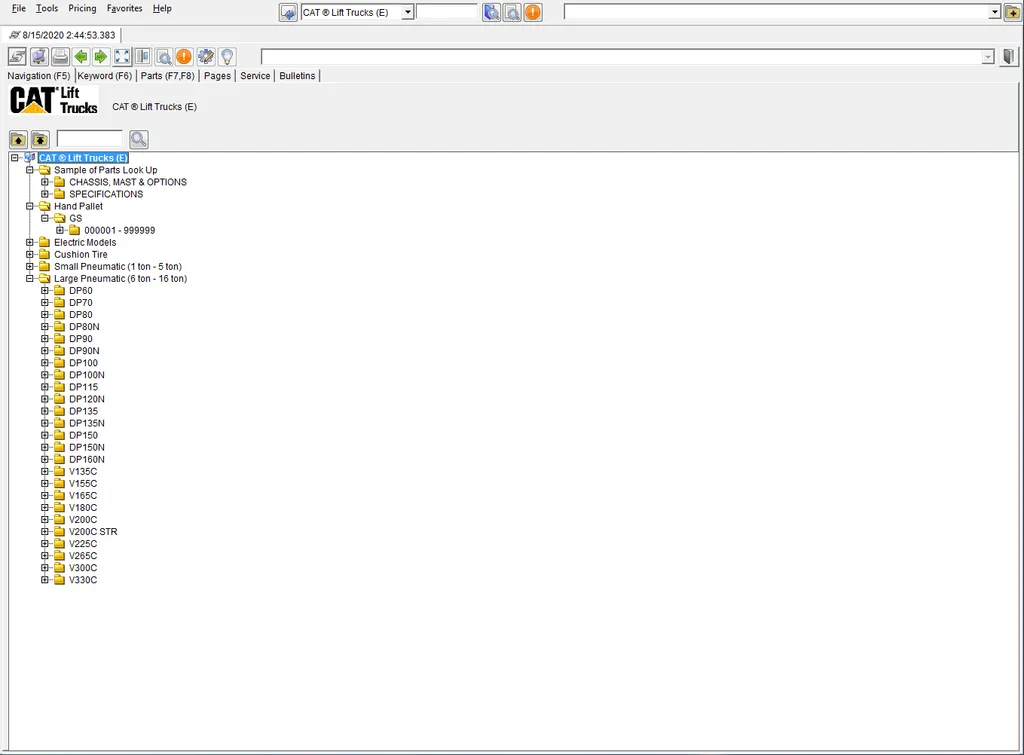The width and height of the screenshot is (1024, 755).
Task: Expand the Electric Models folder
Action: tap(29, 242)
